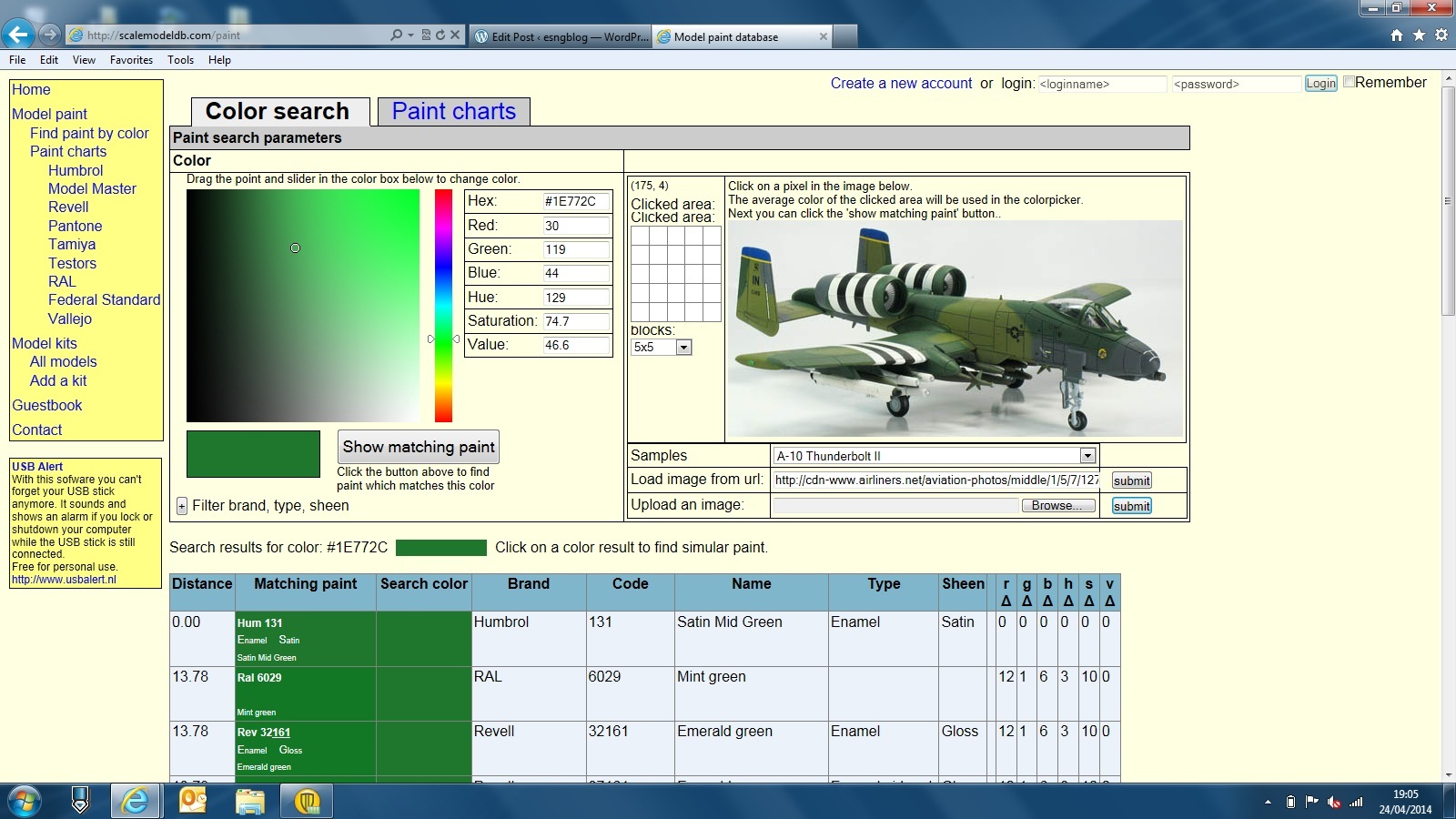The height and width of the screenshot is (819, 1456).
Task: Select the Hum 131 matching paint swatch
Action: (x=305, y=639)
